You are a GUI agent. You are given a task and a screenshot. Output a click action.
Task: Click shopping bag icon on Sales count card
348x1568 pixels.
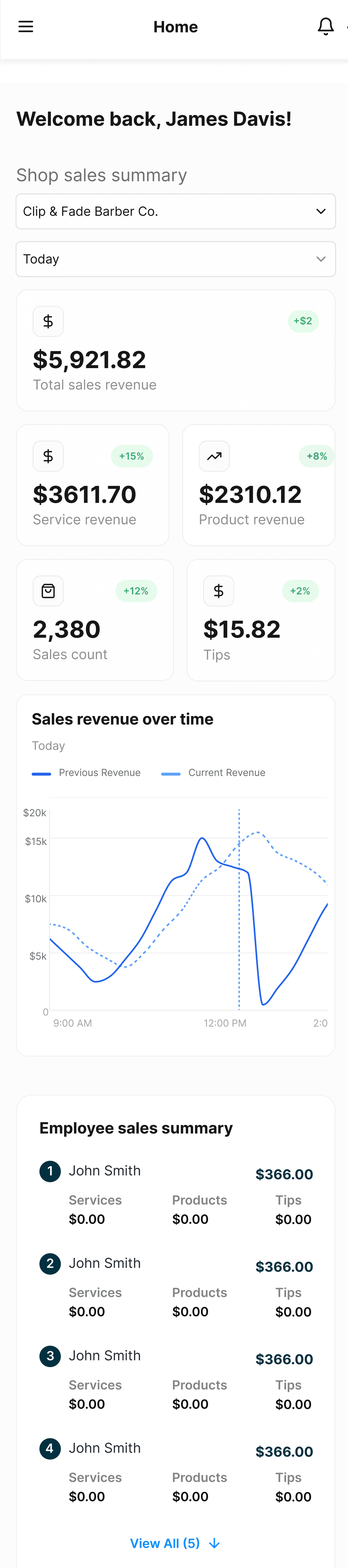(x=48, y=591)
